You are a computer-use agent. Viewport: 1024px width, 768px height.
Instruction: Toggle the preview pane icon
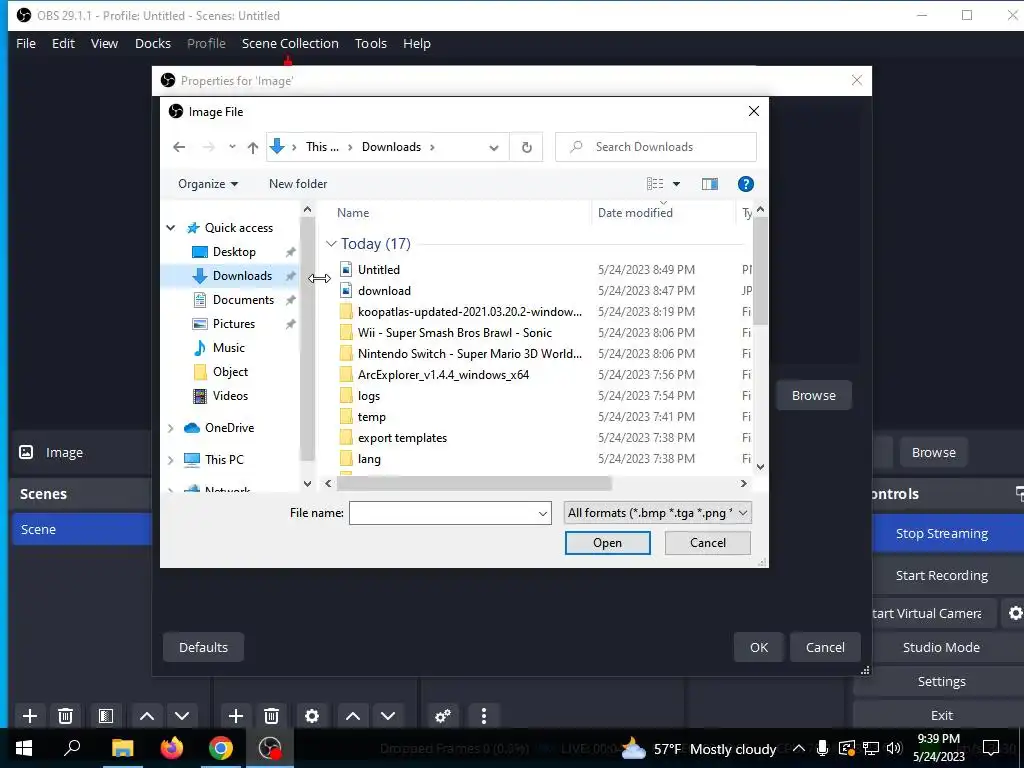tap(710, 184)
